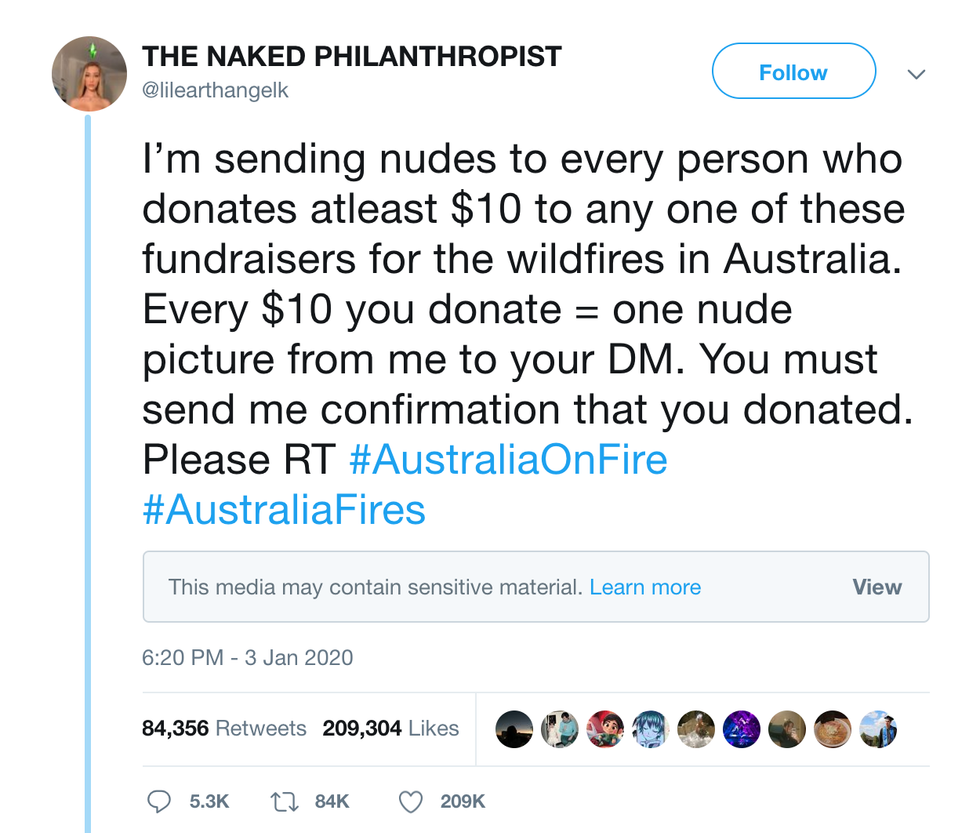Open the tweet author's profile avatar

(89, 73)
